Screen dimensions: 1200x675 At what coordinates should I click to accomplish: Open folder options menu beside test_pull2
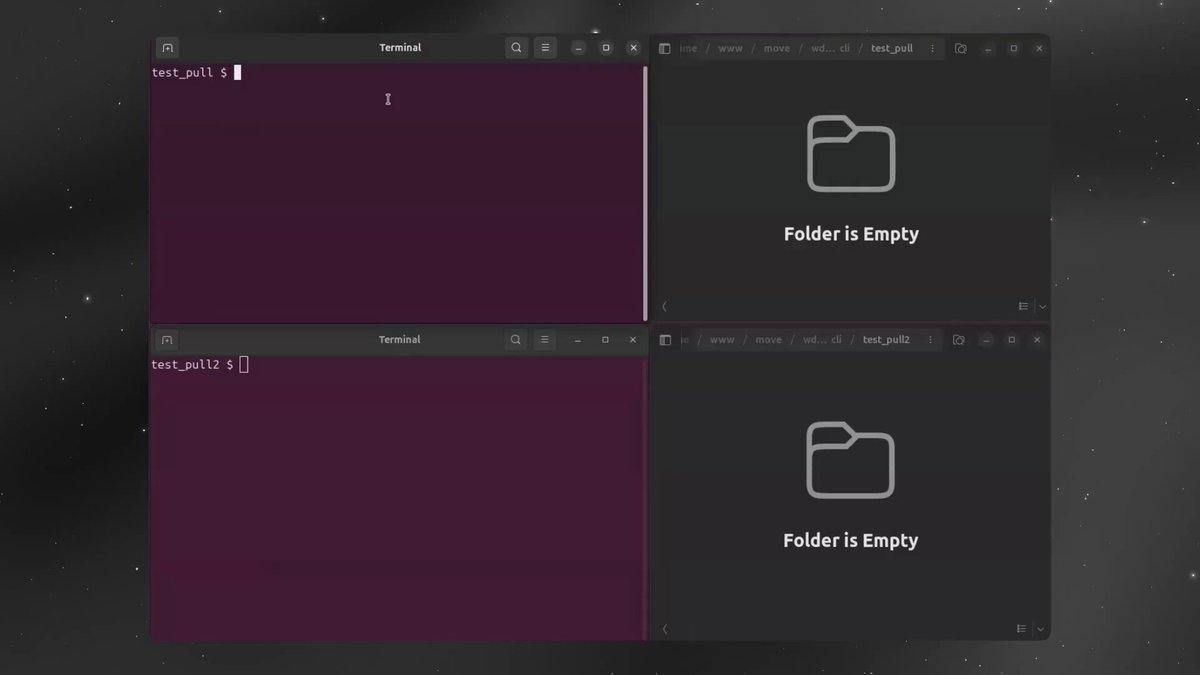(x=929, y=340)
